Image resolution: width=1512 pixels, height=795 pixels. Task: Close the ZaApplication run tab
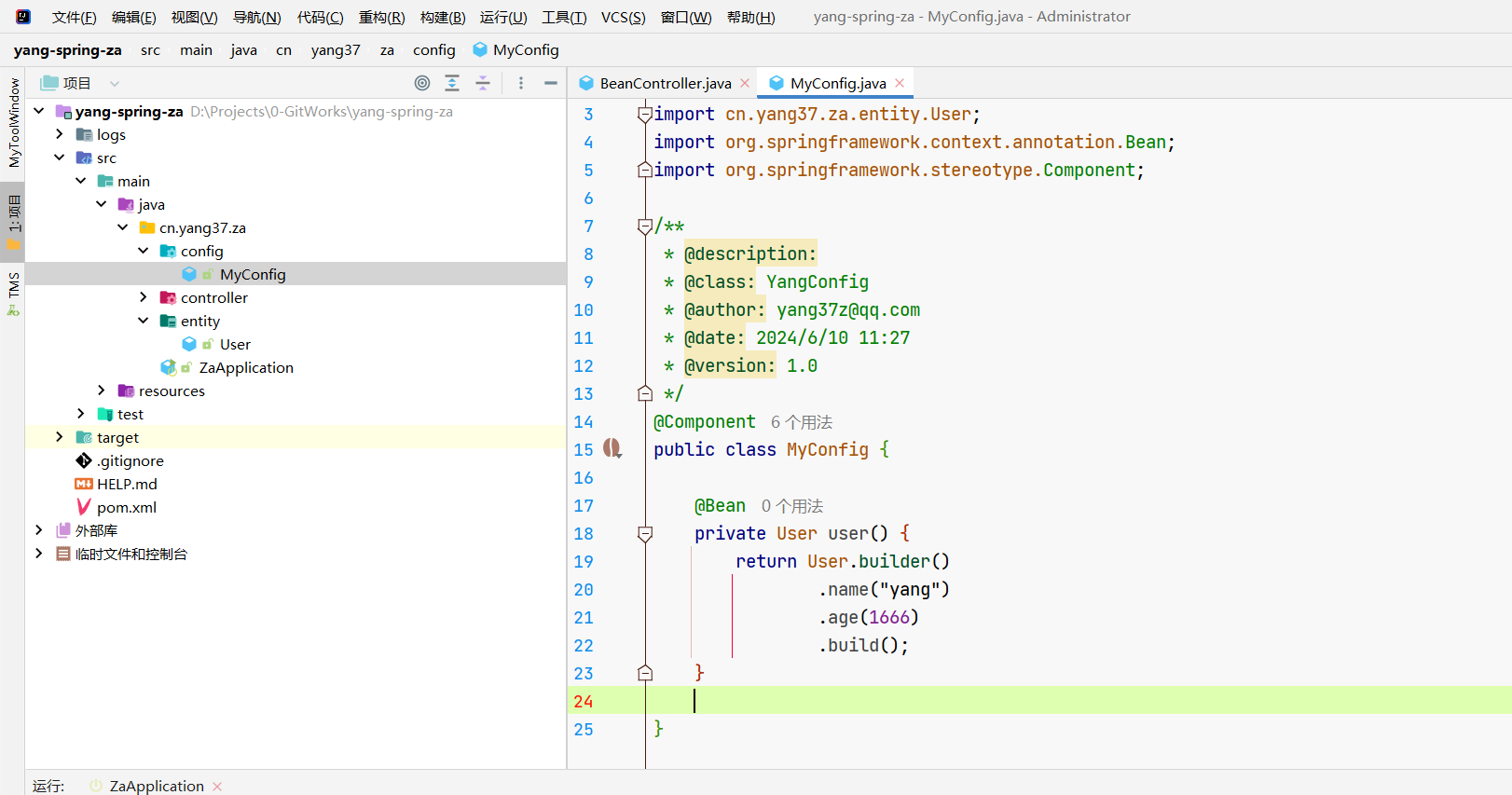(217, 787)
